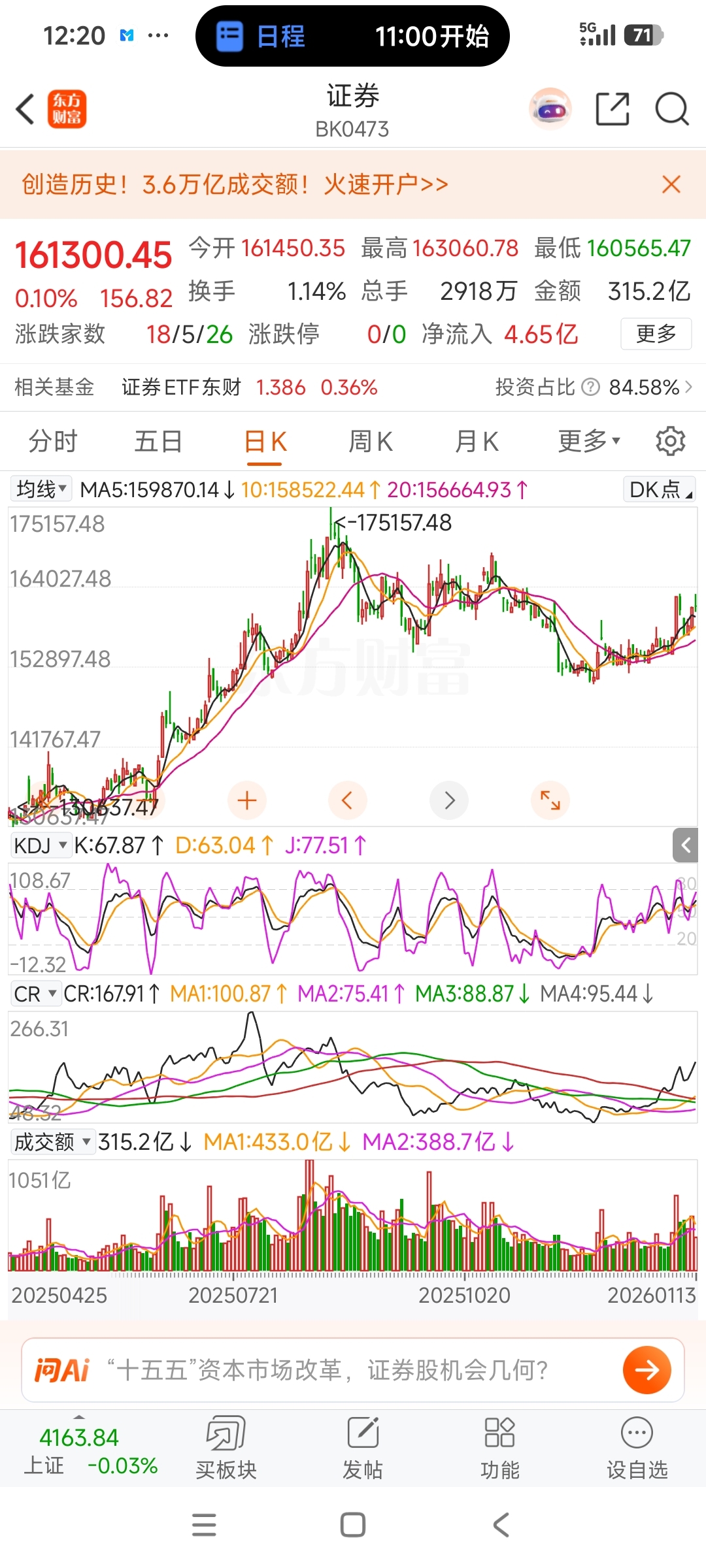Viewport: 706px width, 1568px height.
Task: Tap Android home button
Action: [353, 1525]
